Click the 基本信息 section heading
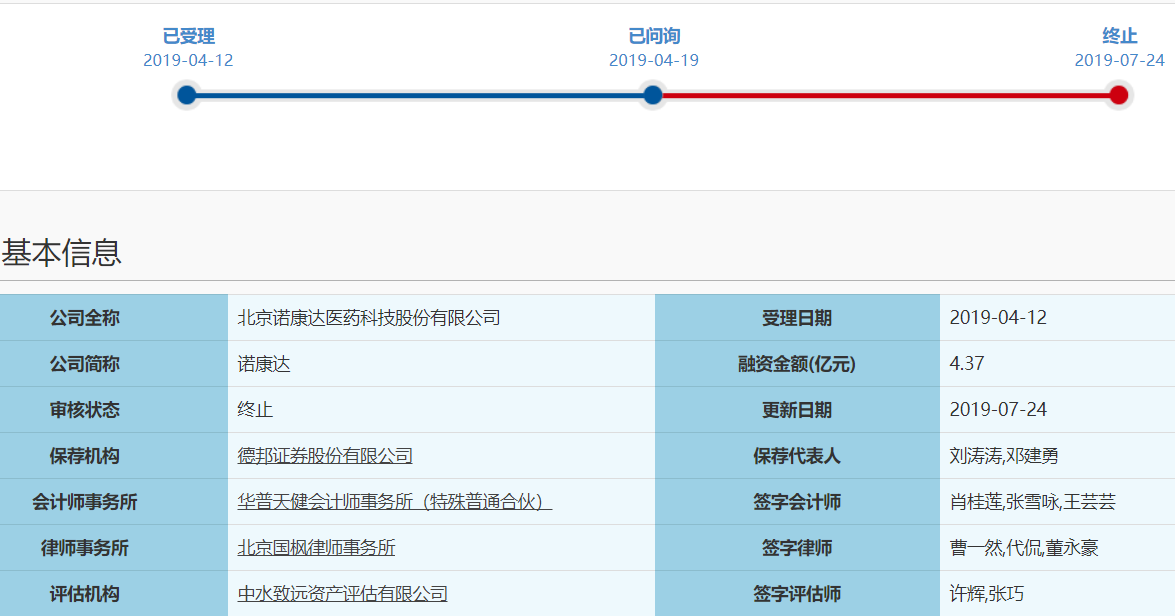This screenshot has height=616, width=1175. pyautogui.click(x=61, y=253)
